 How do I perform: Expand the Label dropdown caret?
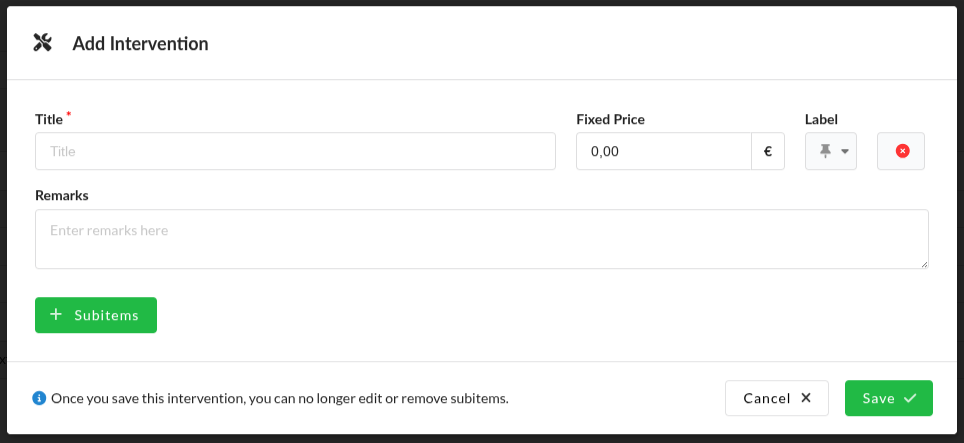(x=845, y=151)
